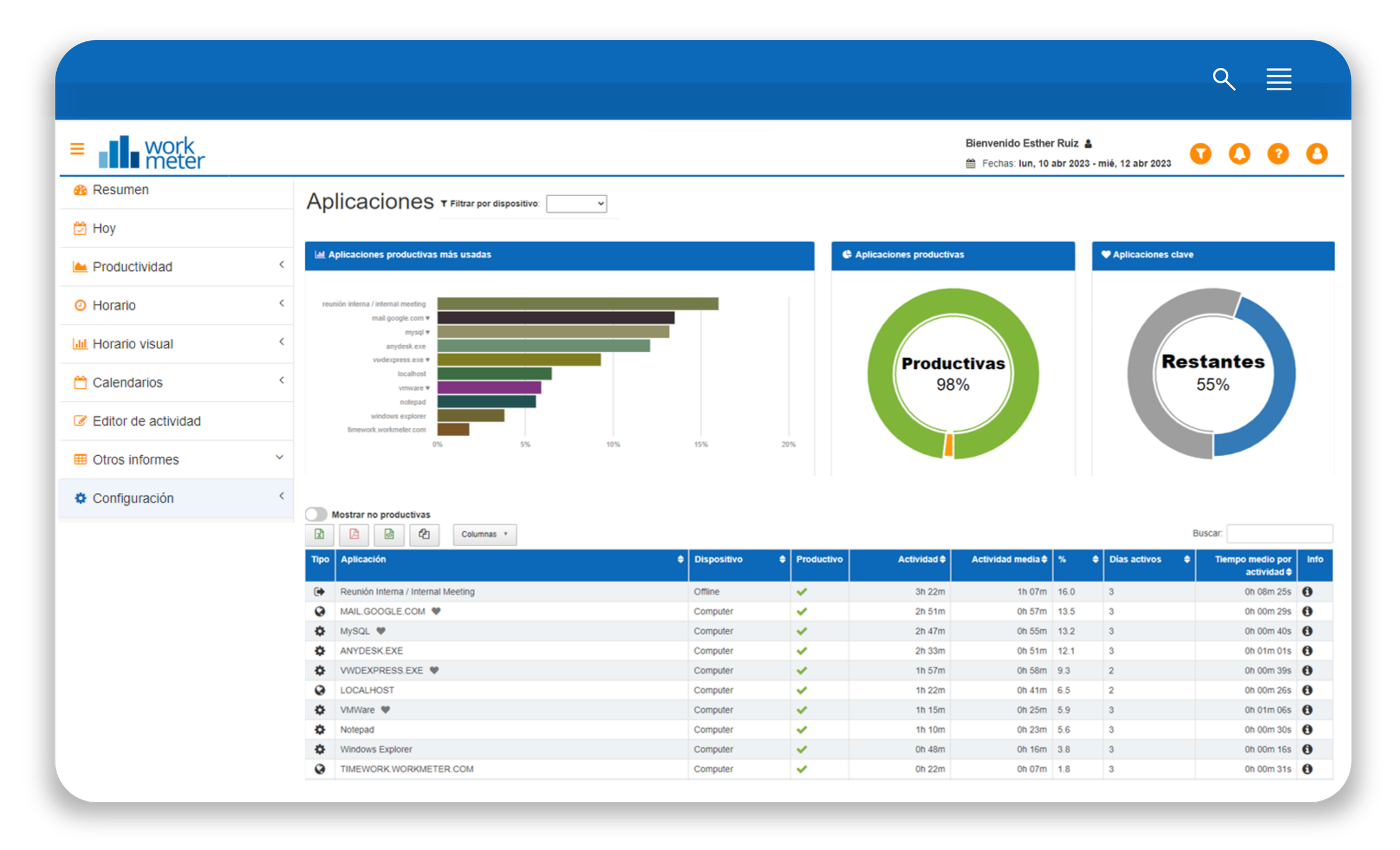Open Filtrar por dispositivo dropdown

click(576, 204)
